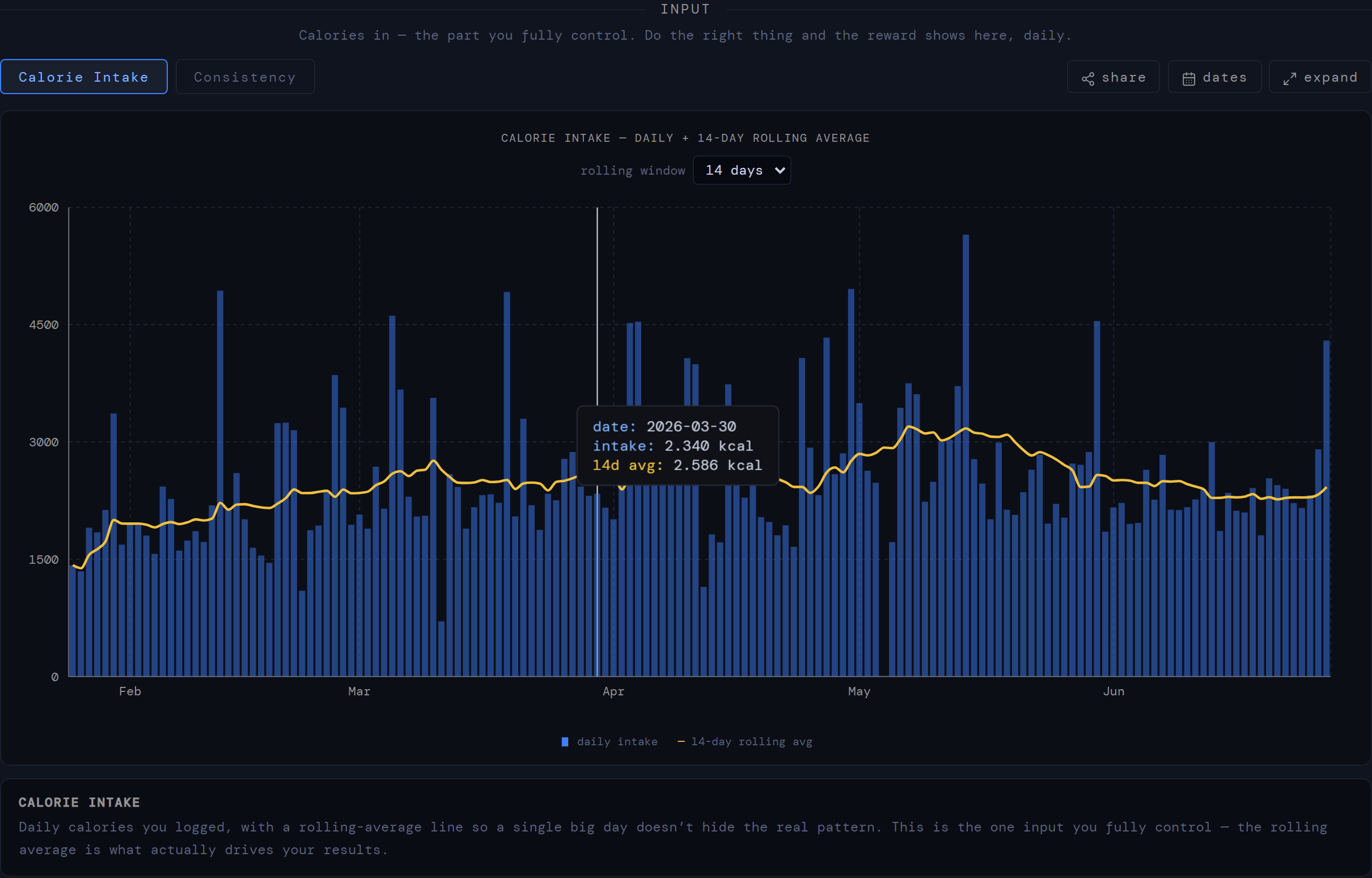
Task: Click the share network icon
Action: [1088, 79]
